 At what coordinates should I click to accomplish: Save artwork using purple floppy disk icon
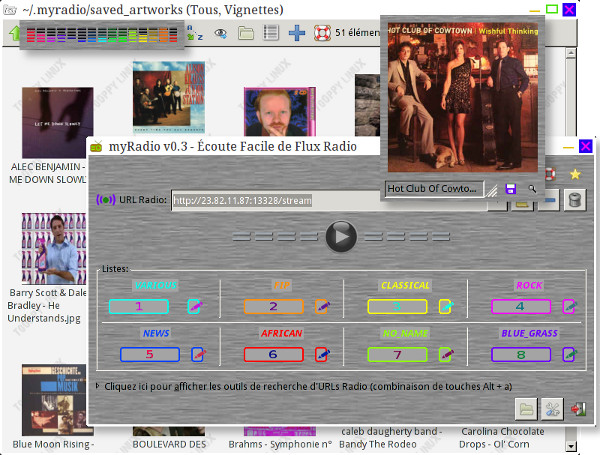tap(511, 188)
